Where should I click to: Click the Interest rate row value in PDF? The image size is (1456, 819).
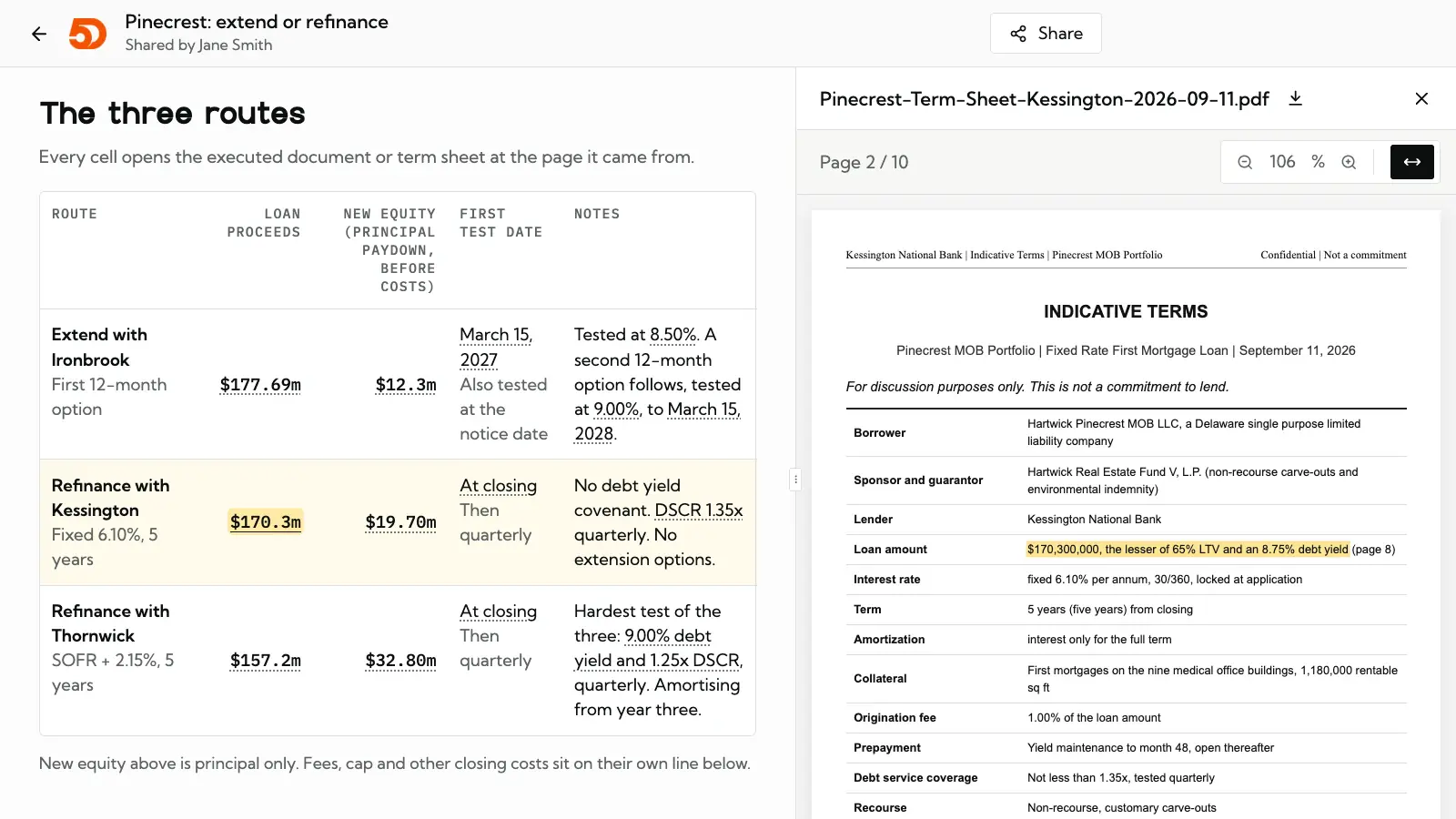pos(1165,580)
